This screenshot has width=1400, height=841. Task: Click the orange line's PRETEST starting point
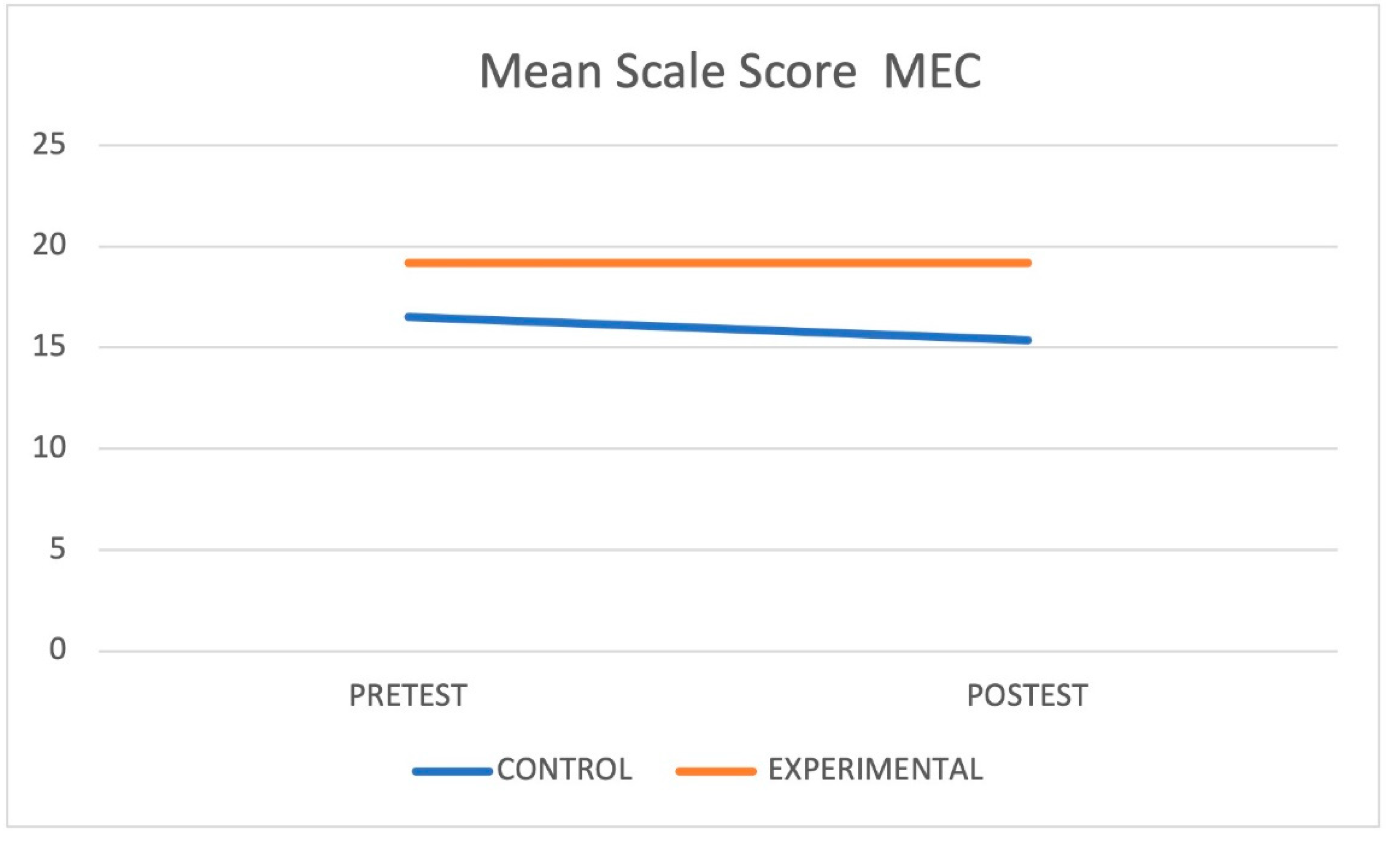409,263
